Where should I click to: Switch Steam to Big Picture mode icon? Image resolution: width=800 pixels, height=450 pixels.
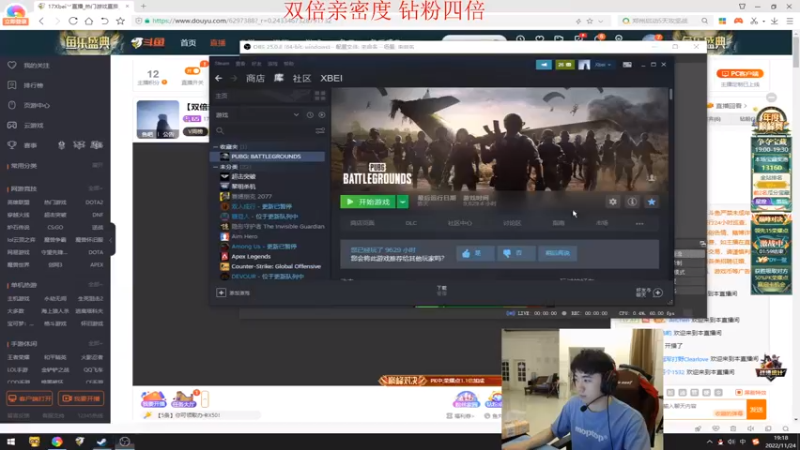click(627, 65)
